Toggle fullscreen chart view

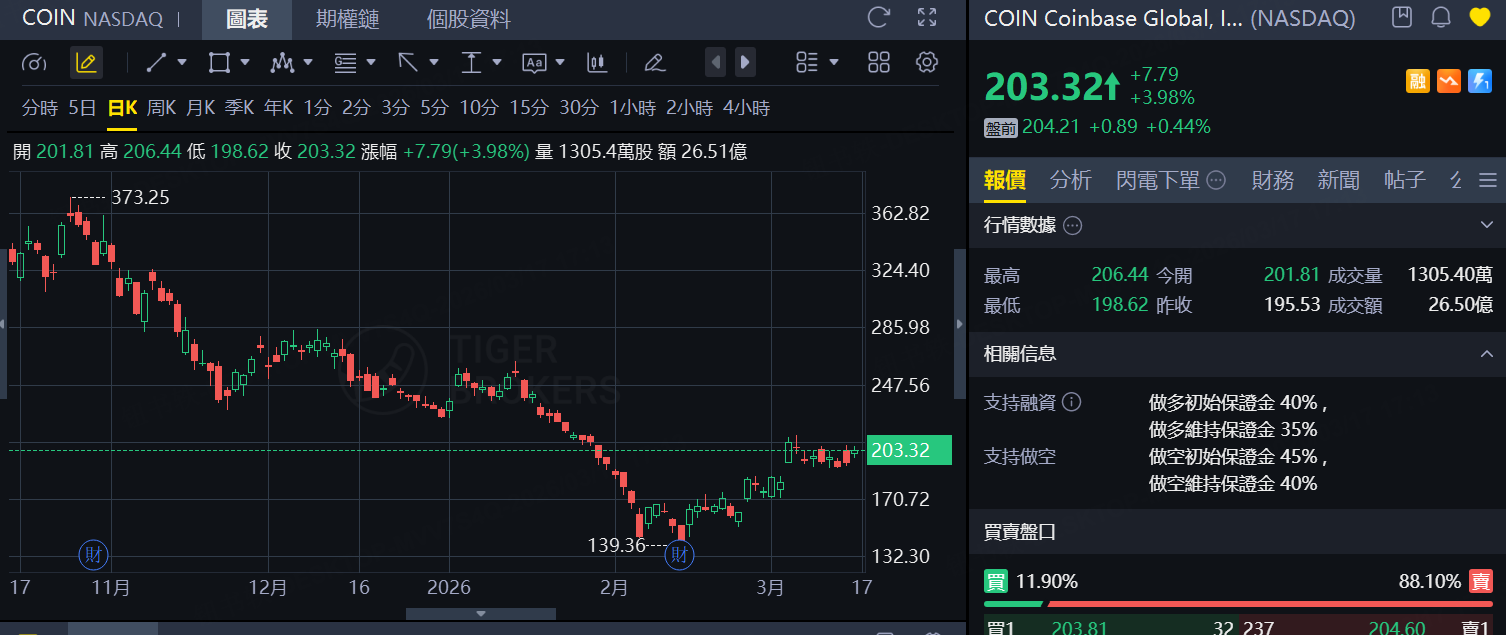927,17
